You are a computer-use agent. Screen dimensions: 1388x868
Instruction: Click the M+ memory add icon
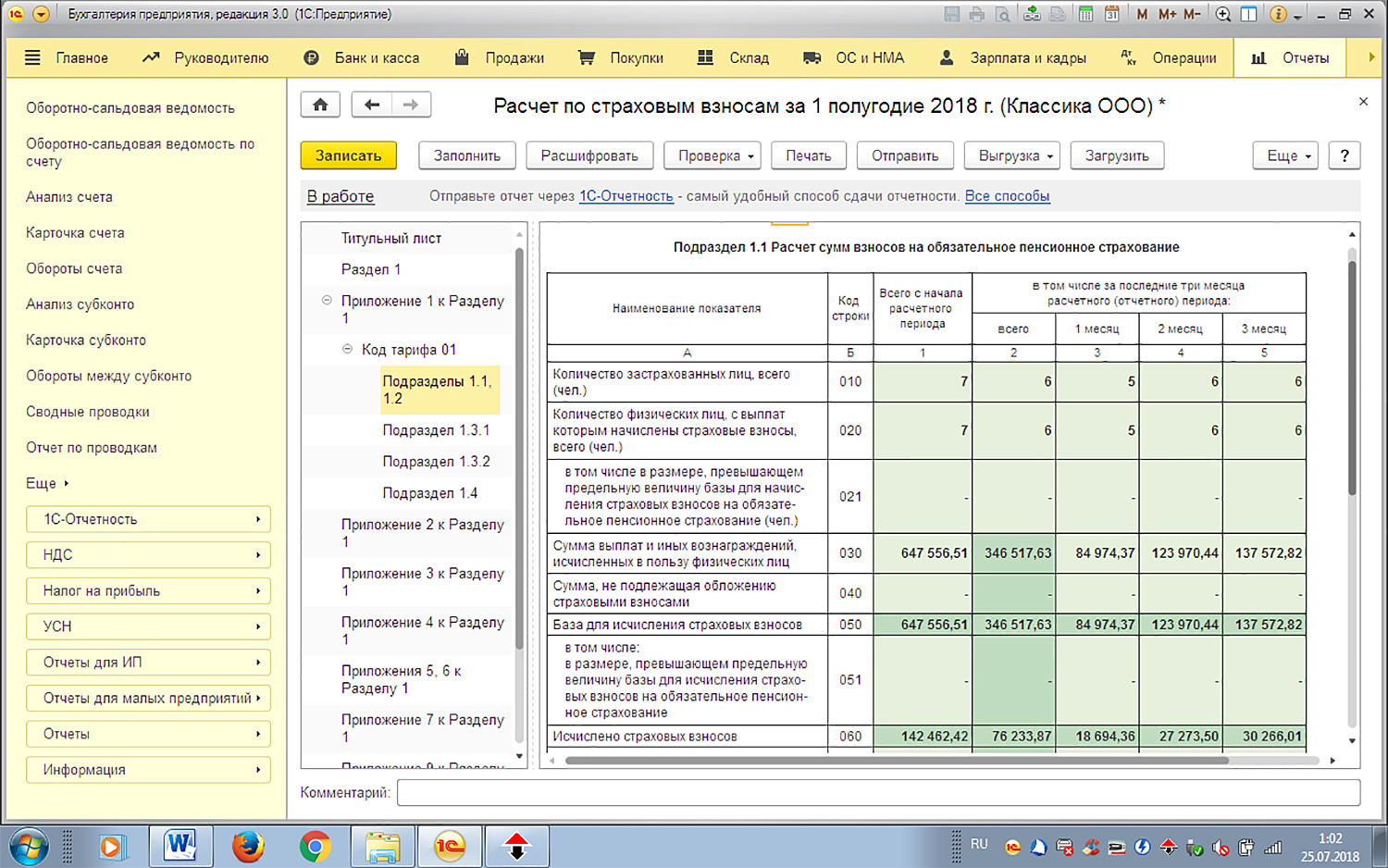click(x=1167, y=14)
